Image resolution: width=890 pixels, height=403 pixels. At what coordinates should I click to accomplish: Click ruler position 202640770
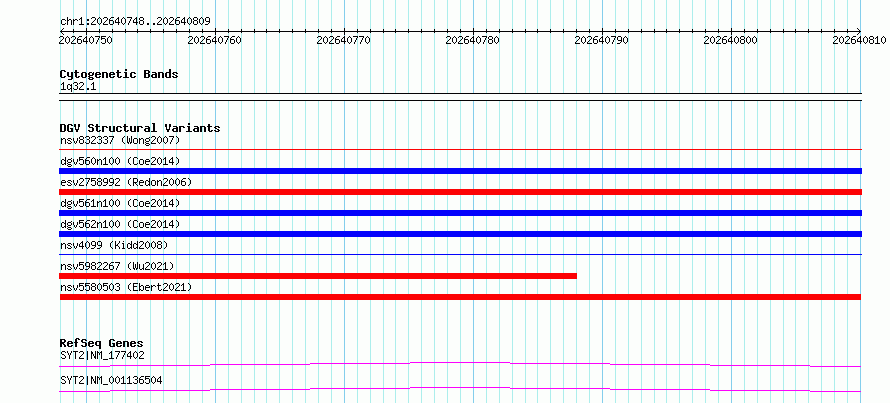point(343,40)
